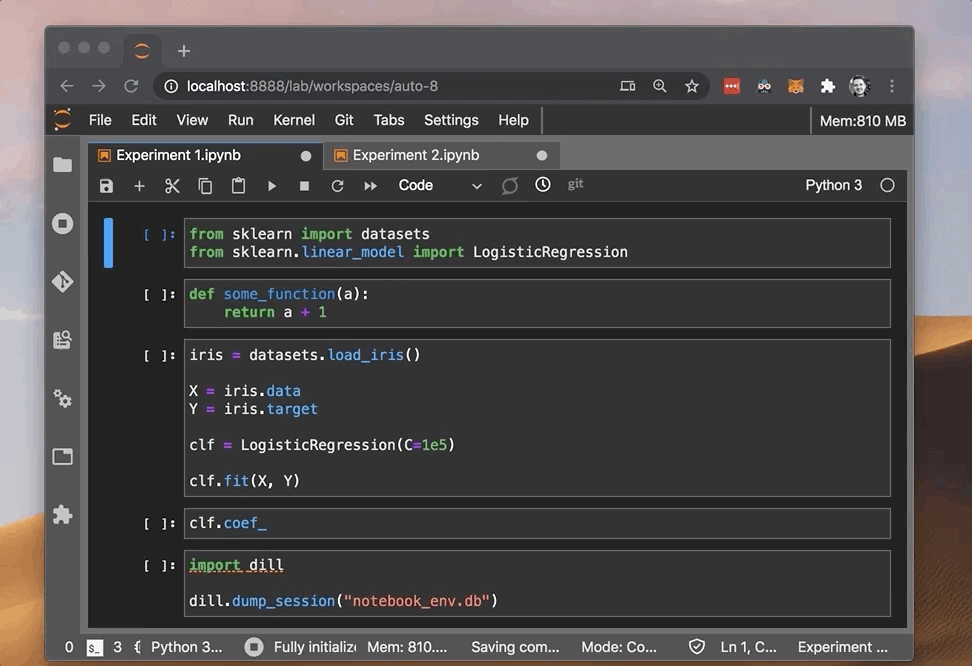Open the file browser folder icon in the sidebar

62,165
